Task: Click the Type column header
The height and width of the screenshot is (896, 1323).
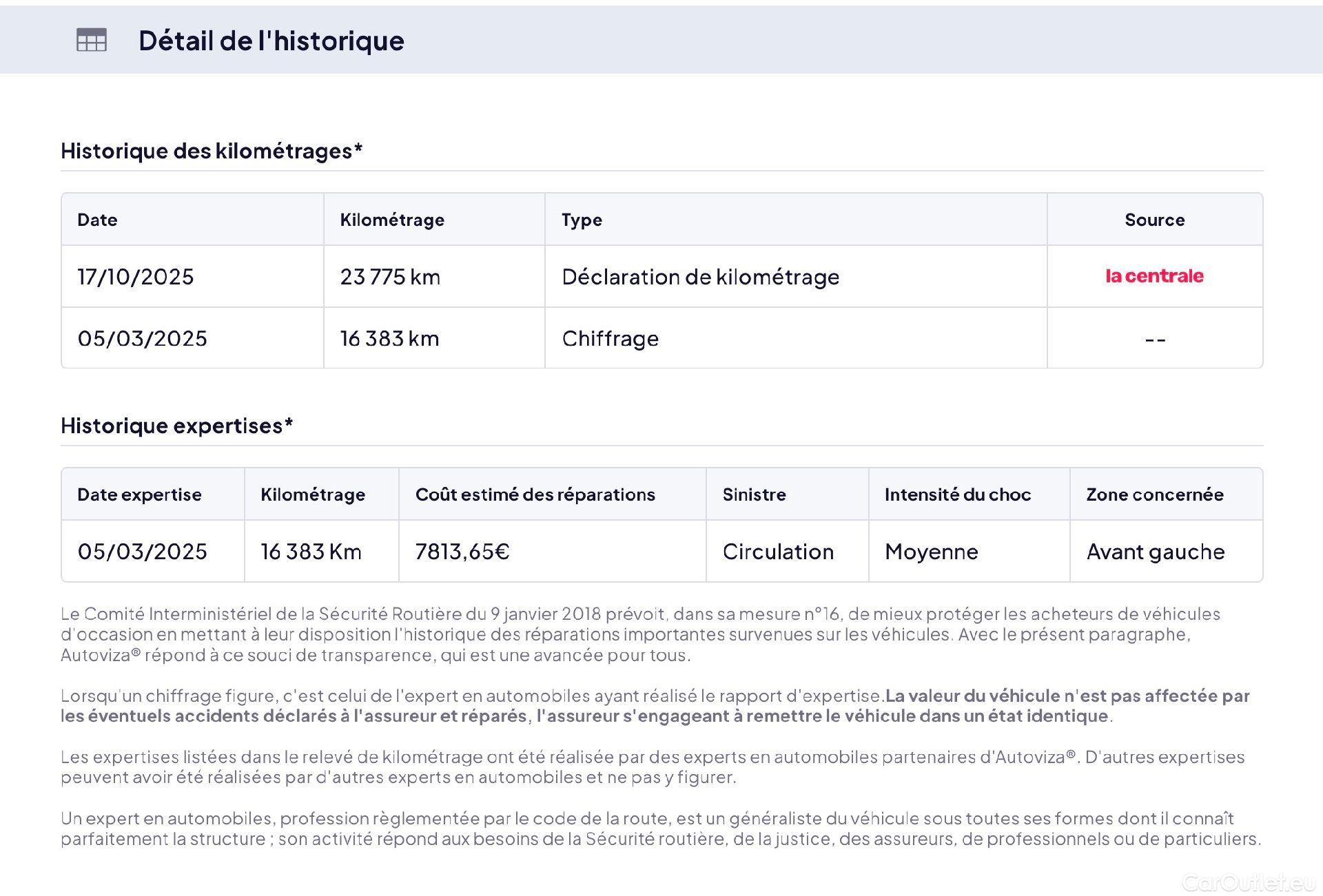Action: 582,220
